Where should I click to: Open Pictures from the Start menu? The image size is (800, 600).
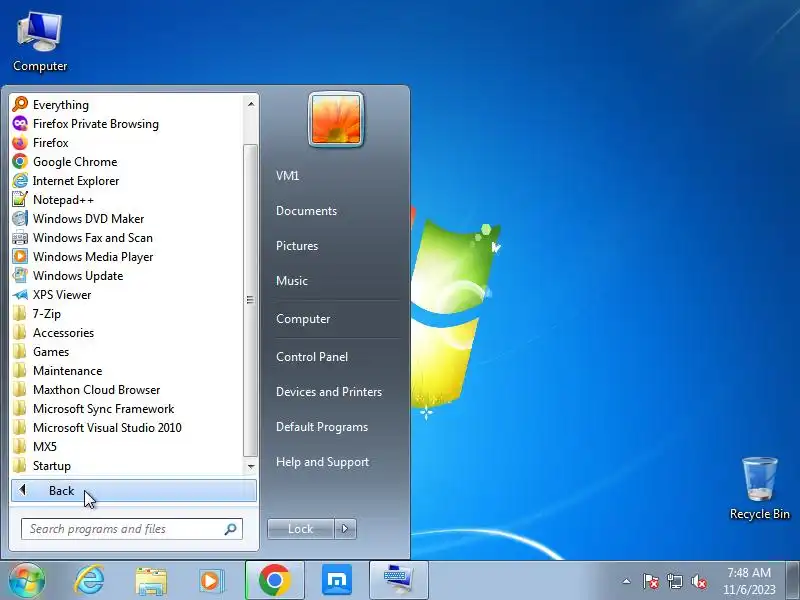point(297,245)
